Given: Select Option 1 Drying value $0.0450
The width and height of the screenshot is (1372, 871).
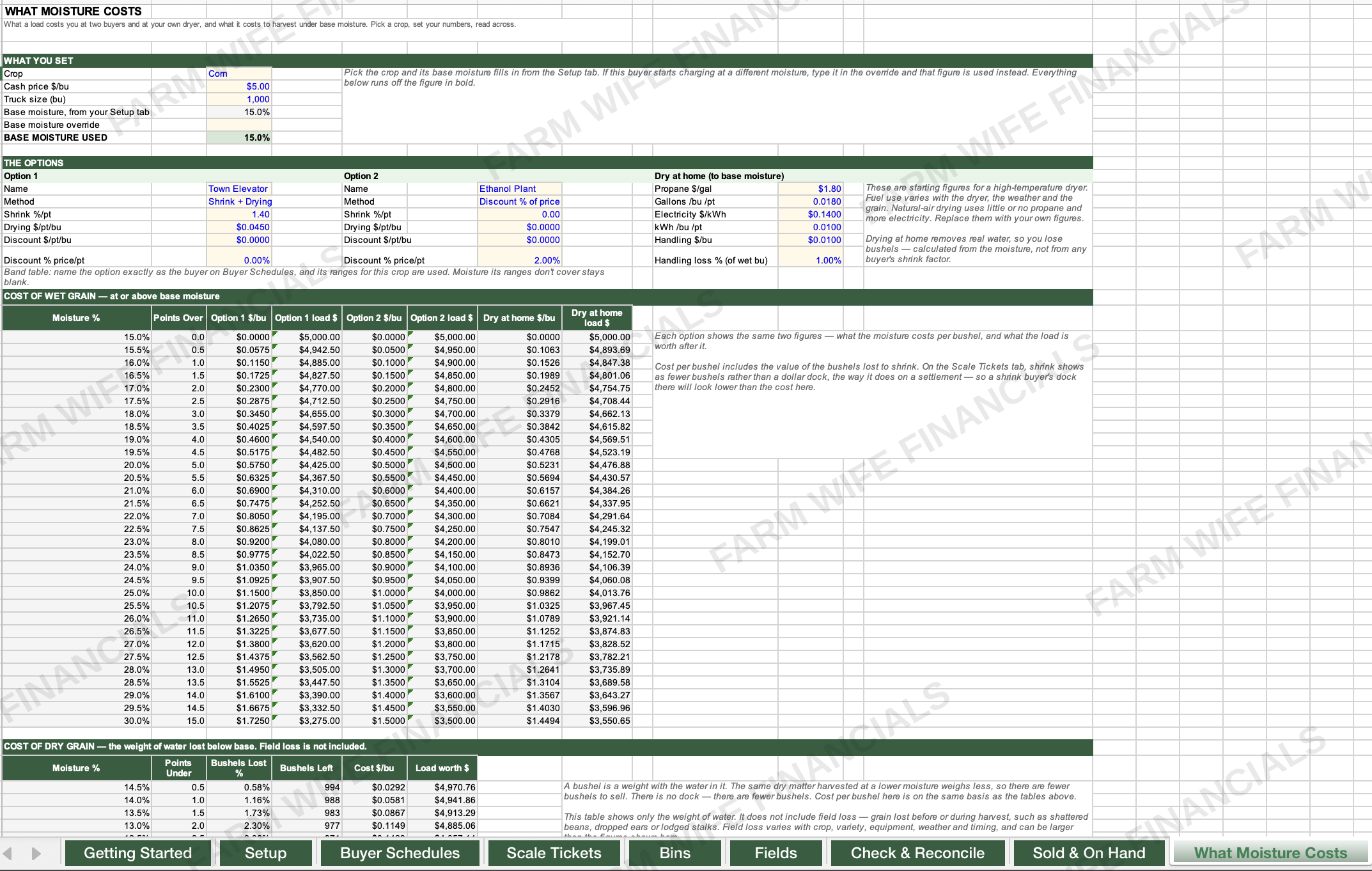Looking at the screenshot, I should click(x=239, y=227).
